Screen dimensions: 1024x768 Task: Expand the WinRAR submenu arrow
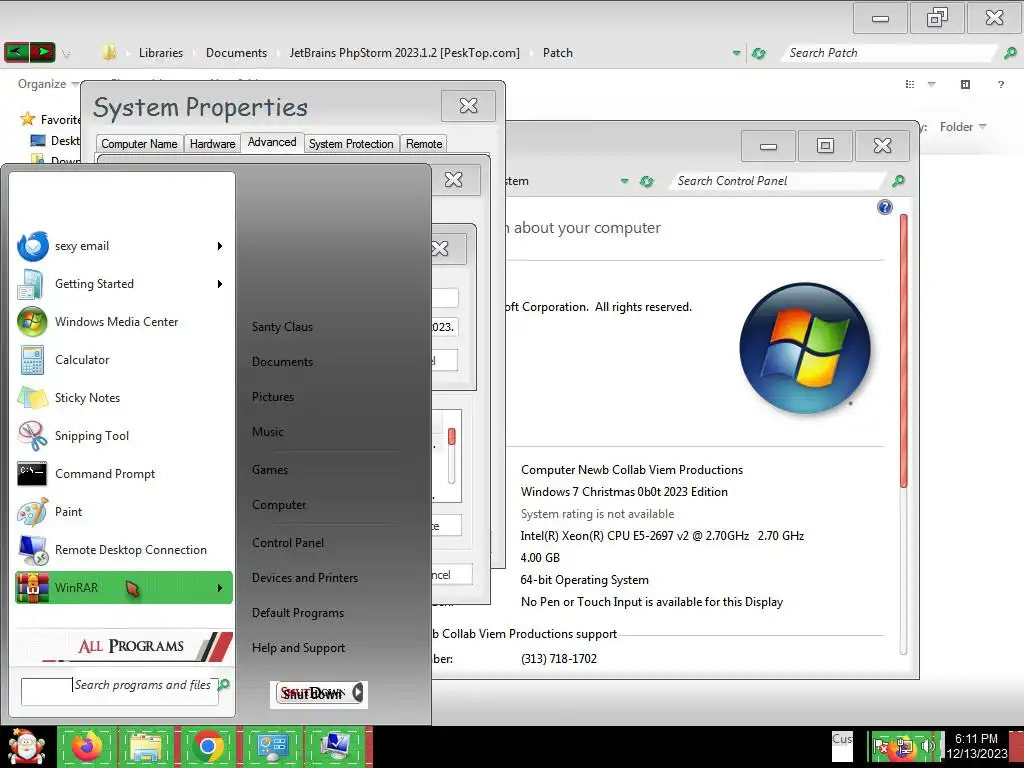220,588
